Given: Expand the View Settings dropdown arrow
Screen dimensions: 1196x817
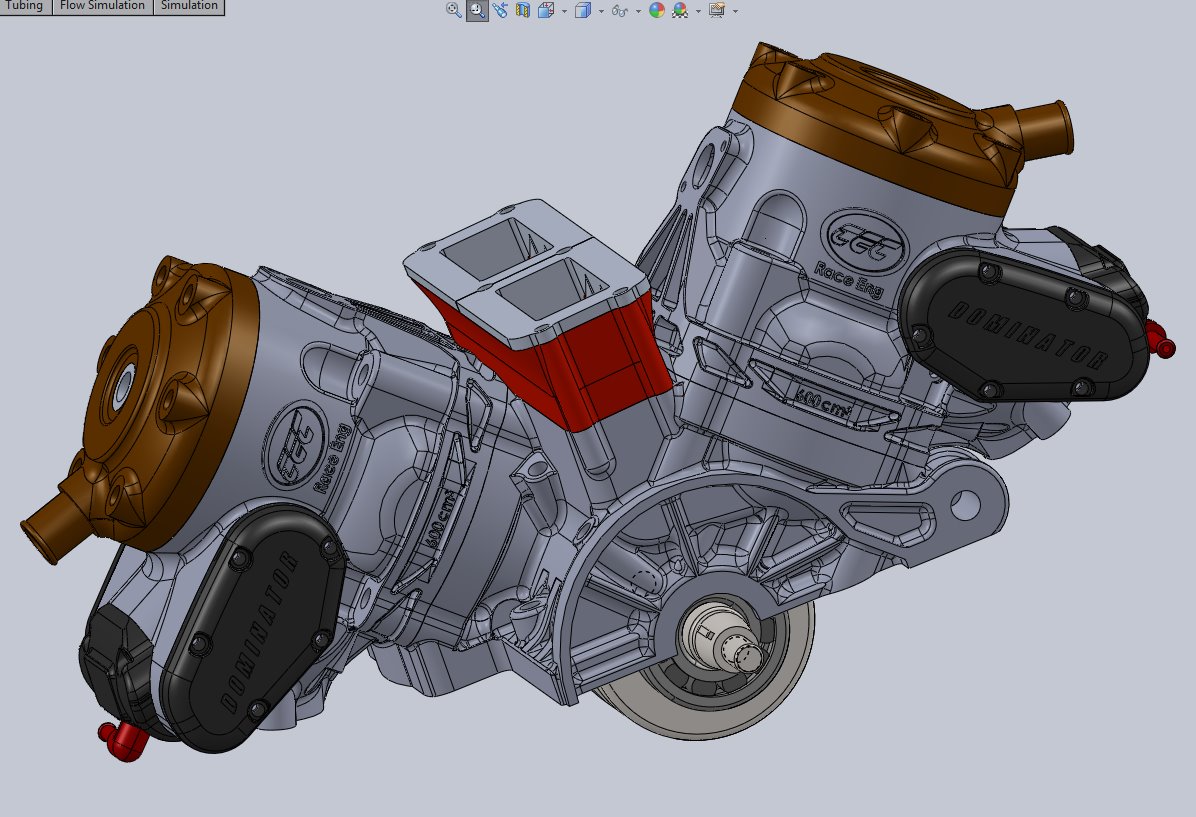Looking at the screenshot, I should (x=735, y=11).
